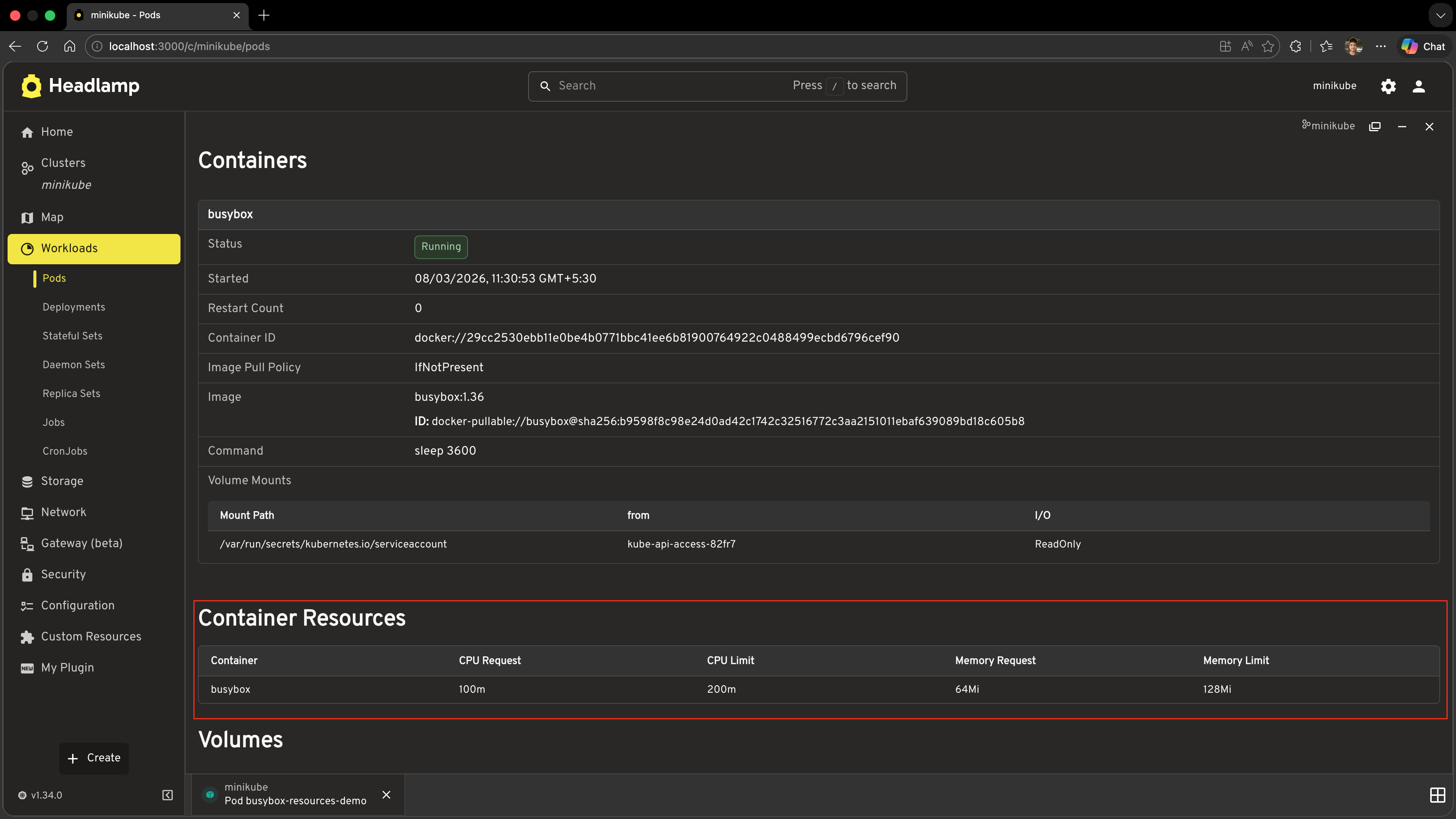
Task: Click the copy icon beside minikube panel title
Action: 1374,126
